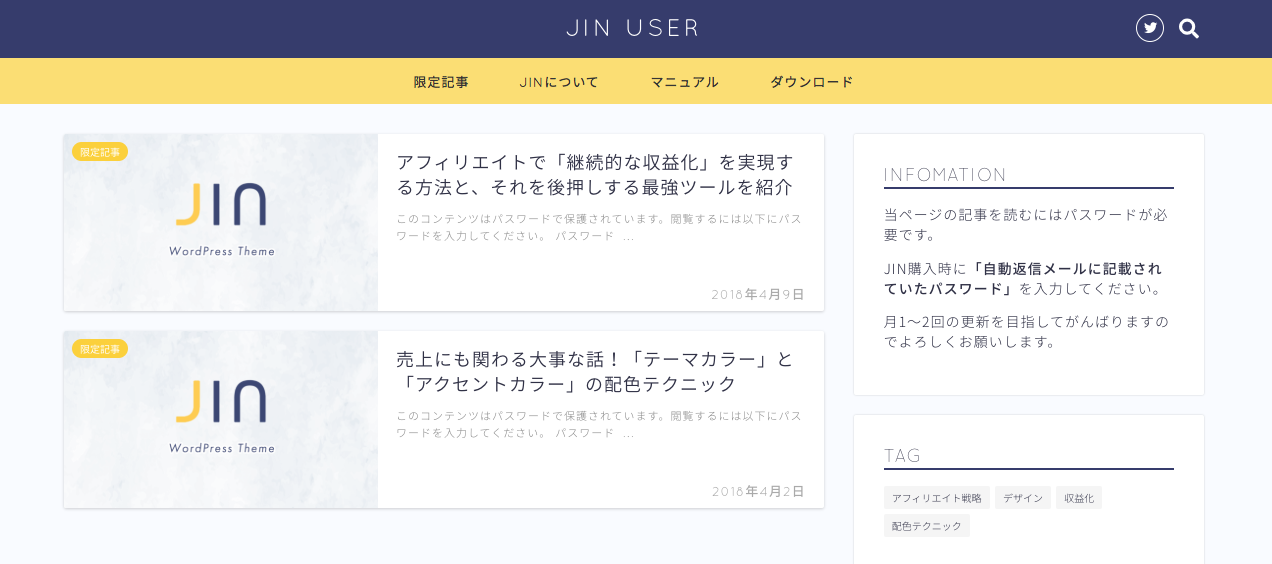1272x564 pixels.
Task: Click 限定記事 badge on first article card
Action: (100, 152)
